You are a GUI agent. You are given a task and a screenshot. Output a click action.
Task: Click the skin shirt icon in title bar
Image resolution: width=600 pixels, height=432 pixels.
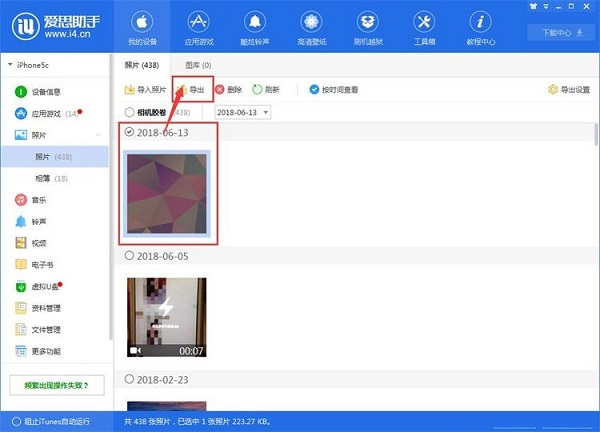pos(533,6)
